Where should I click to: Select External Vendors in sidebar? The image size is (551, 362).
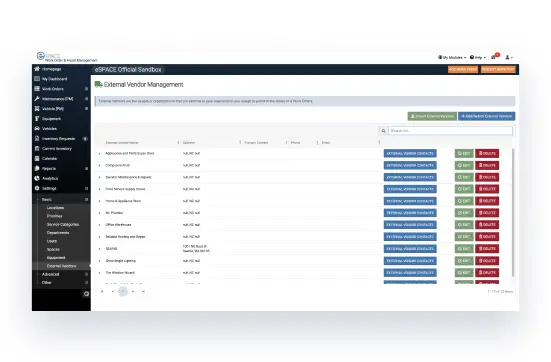coord(61,266)
